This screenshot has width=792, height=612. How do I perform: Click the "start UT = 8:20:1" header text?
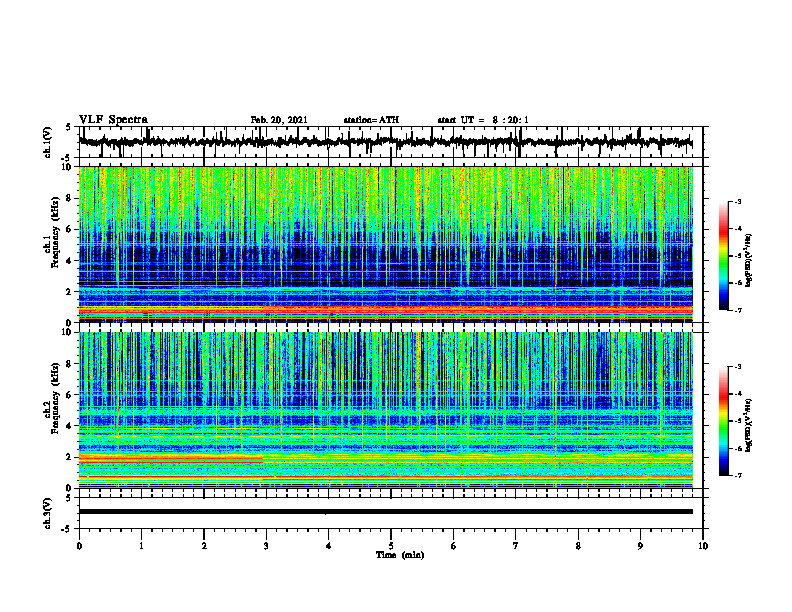483,120
